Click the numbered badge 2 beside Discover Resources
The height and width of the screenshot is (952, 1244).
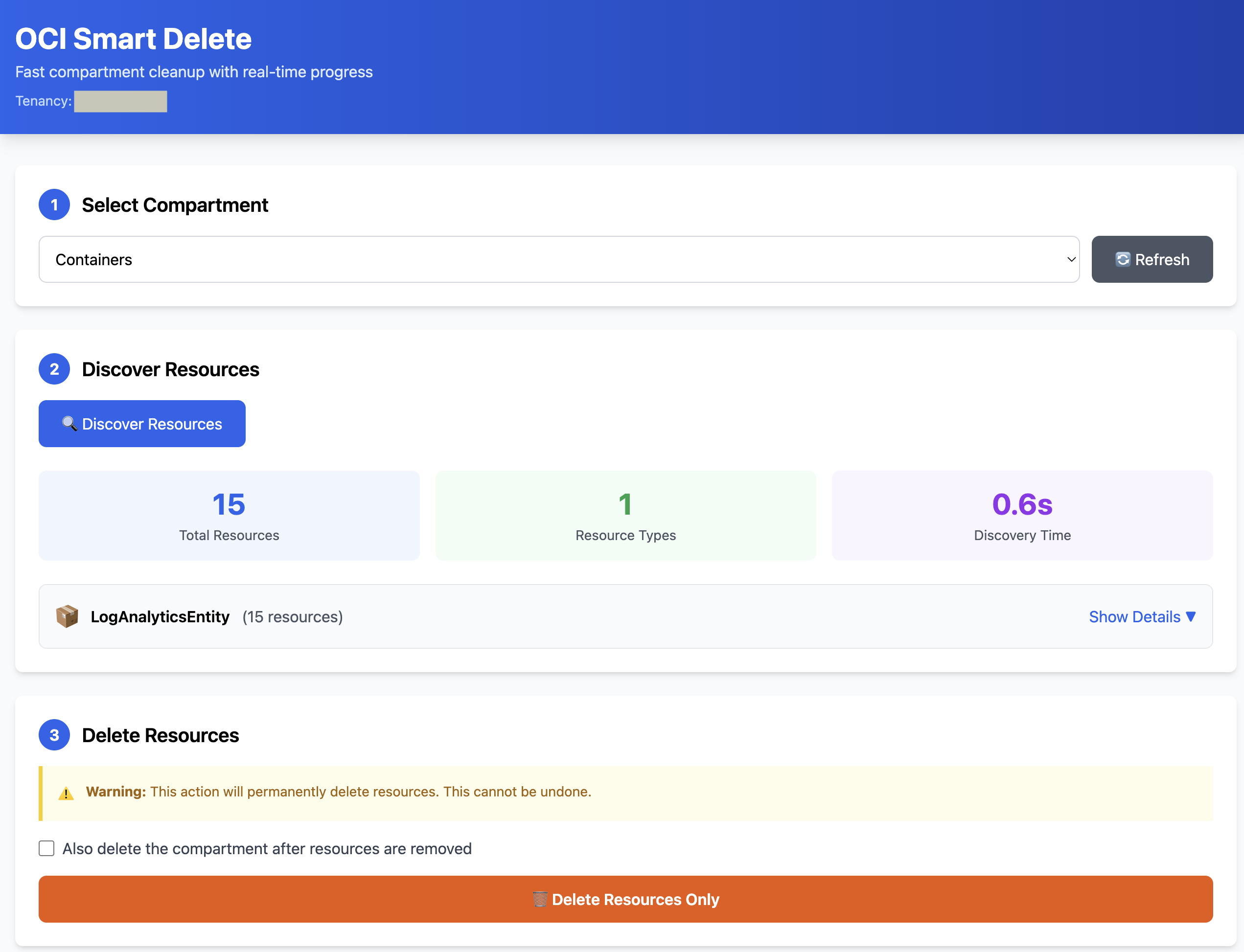tap(54, 369)
